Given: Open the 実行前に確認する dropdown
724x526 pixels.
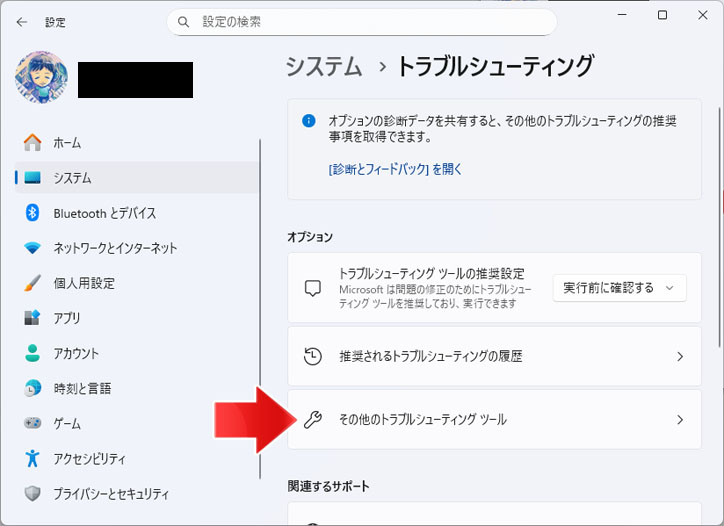Looking at the screenshot, I should [x=619, y=288].
